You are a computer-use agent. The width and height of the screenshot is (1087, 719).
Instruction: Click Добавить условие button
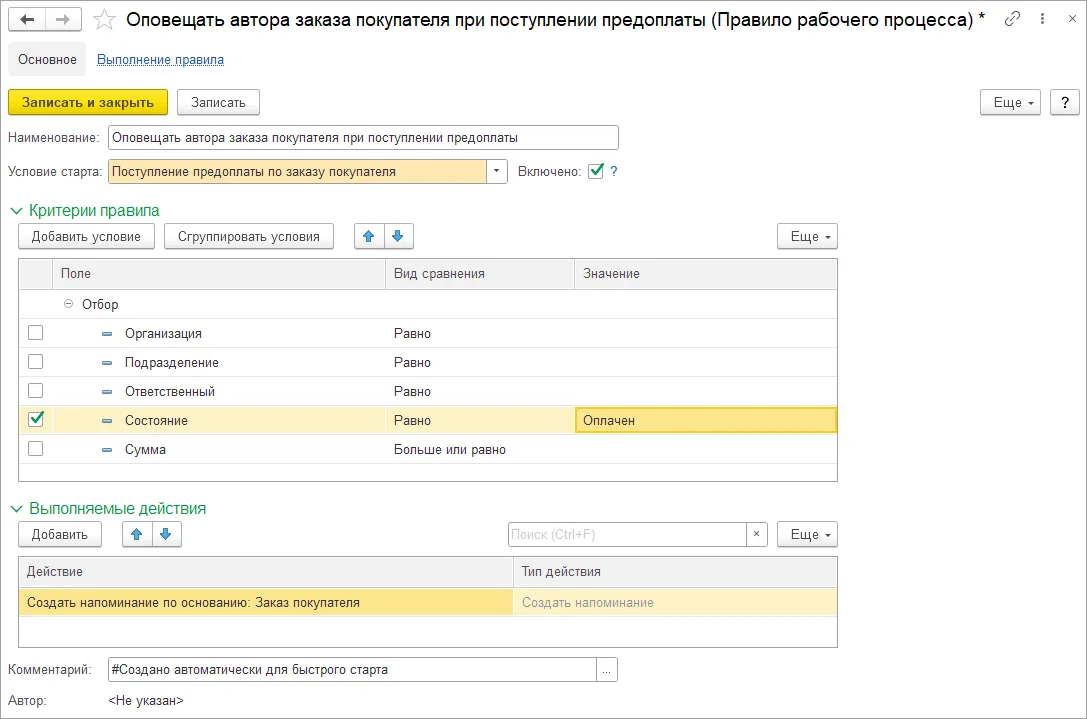(x=86, y=236)
